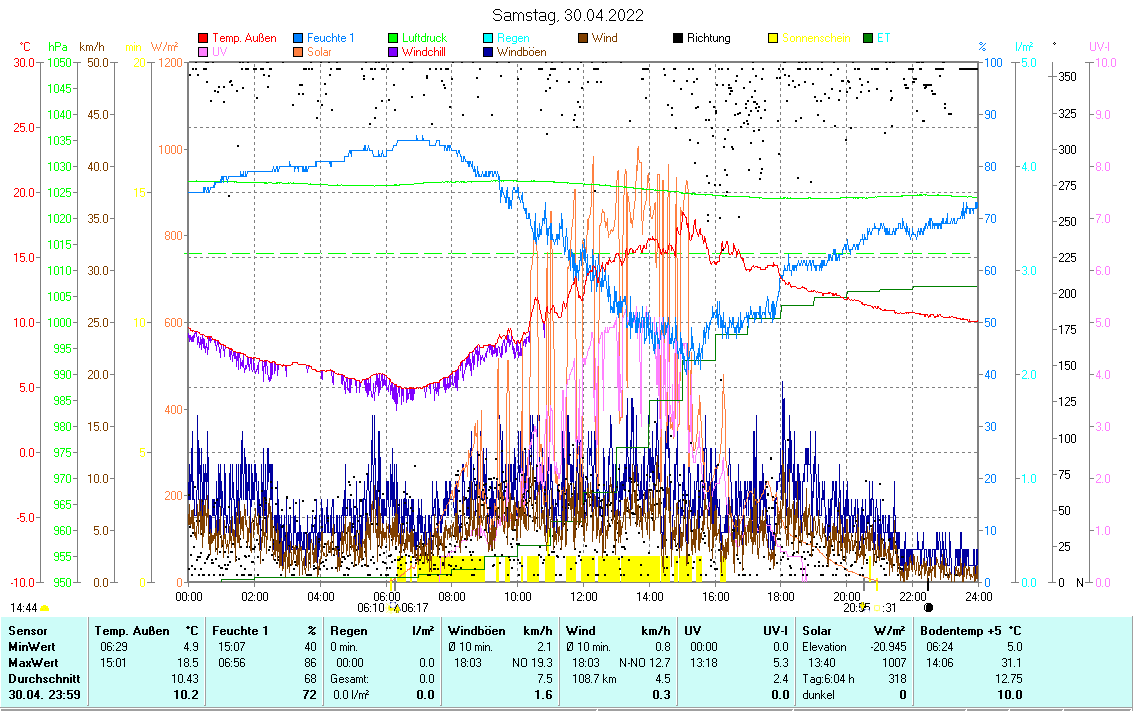Click the brown Wind legend square

point(583,38)
